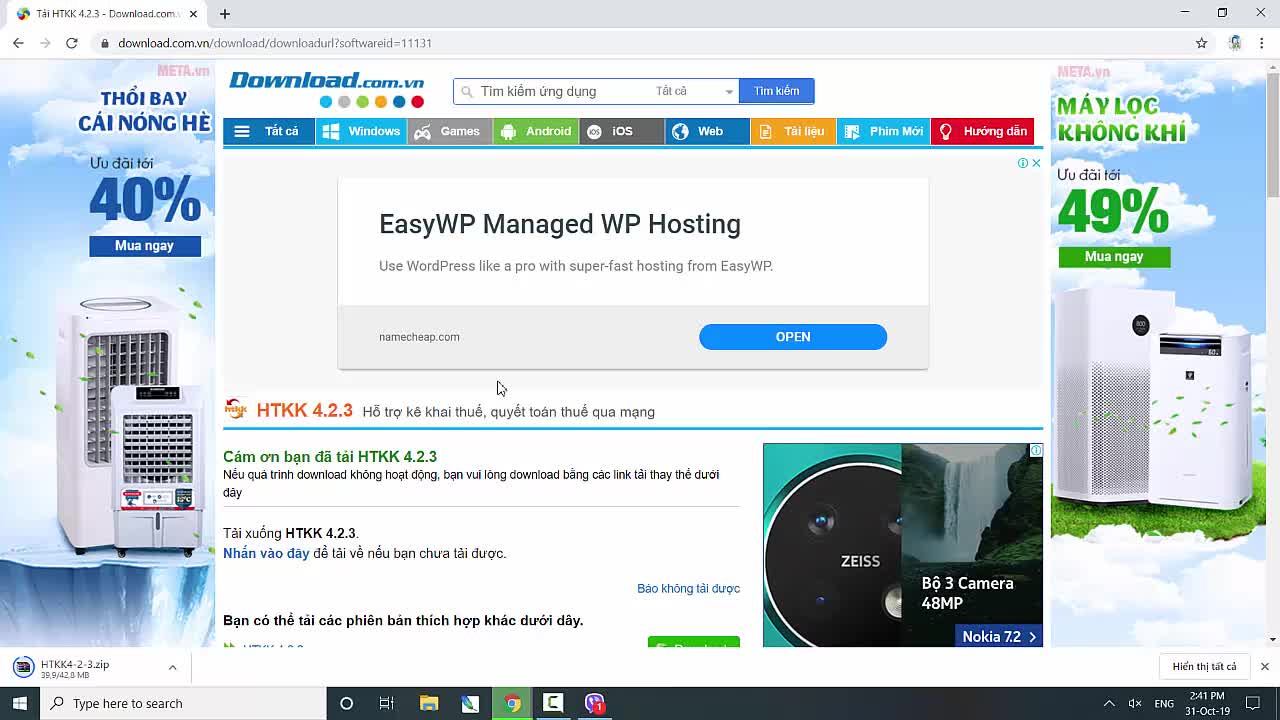Open the Tài liệu category
1280x720 pixels.
(792, 131)
